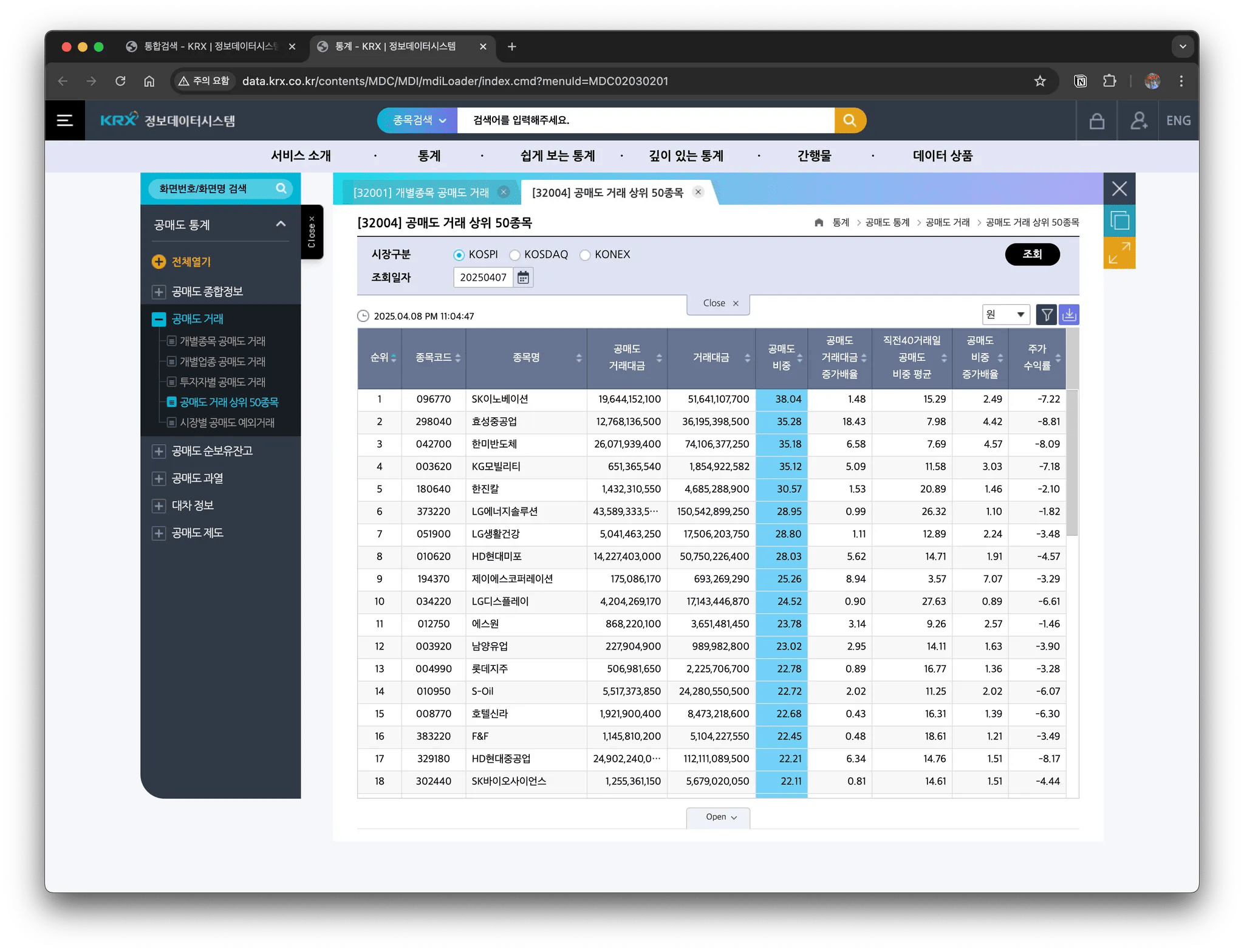Click the 조회일자 date input field

click(x=484, y=278)
